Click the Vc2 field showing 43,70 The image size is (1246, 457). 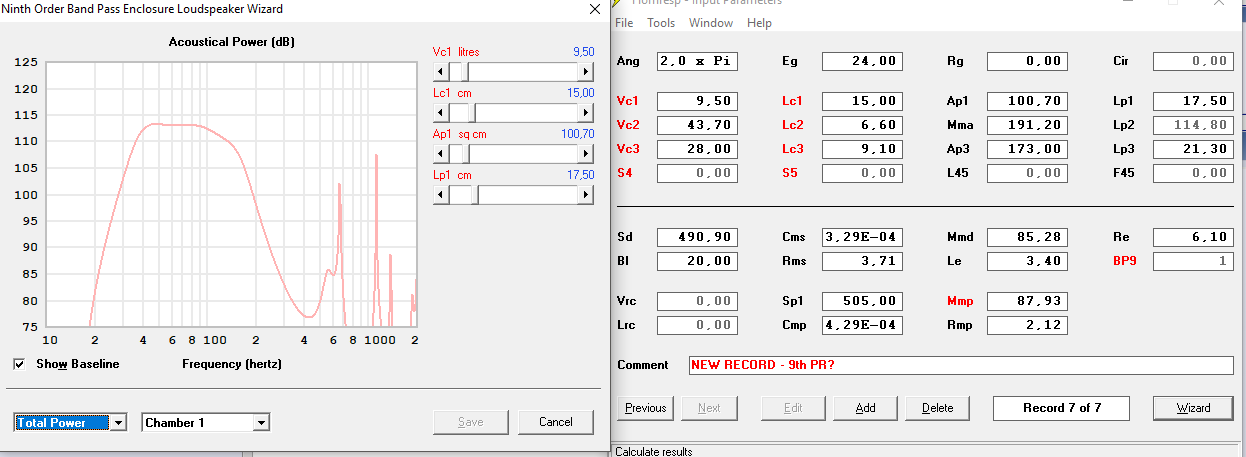click(x=697, y=125)
